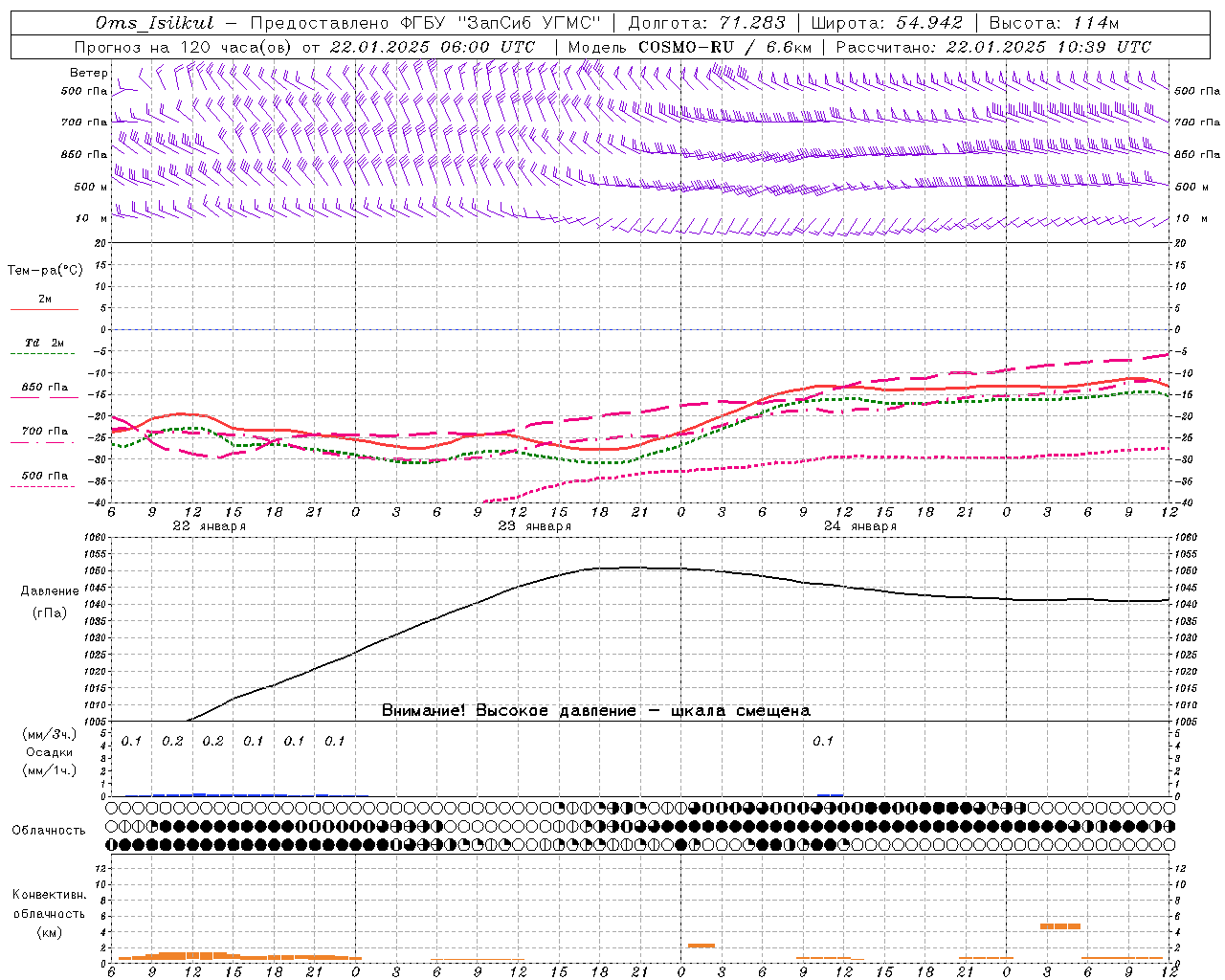Click the Осадки label
The width and height of the screenshot is (1225, 980).
click(49, 752)
